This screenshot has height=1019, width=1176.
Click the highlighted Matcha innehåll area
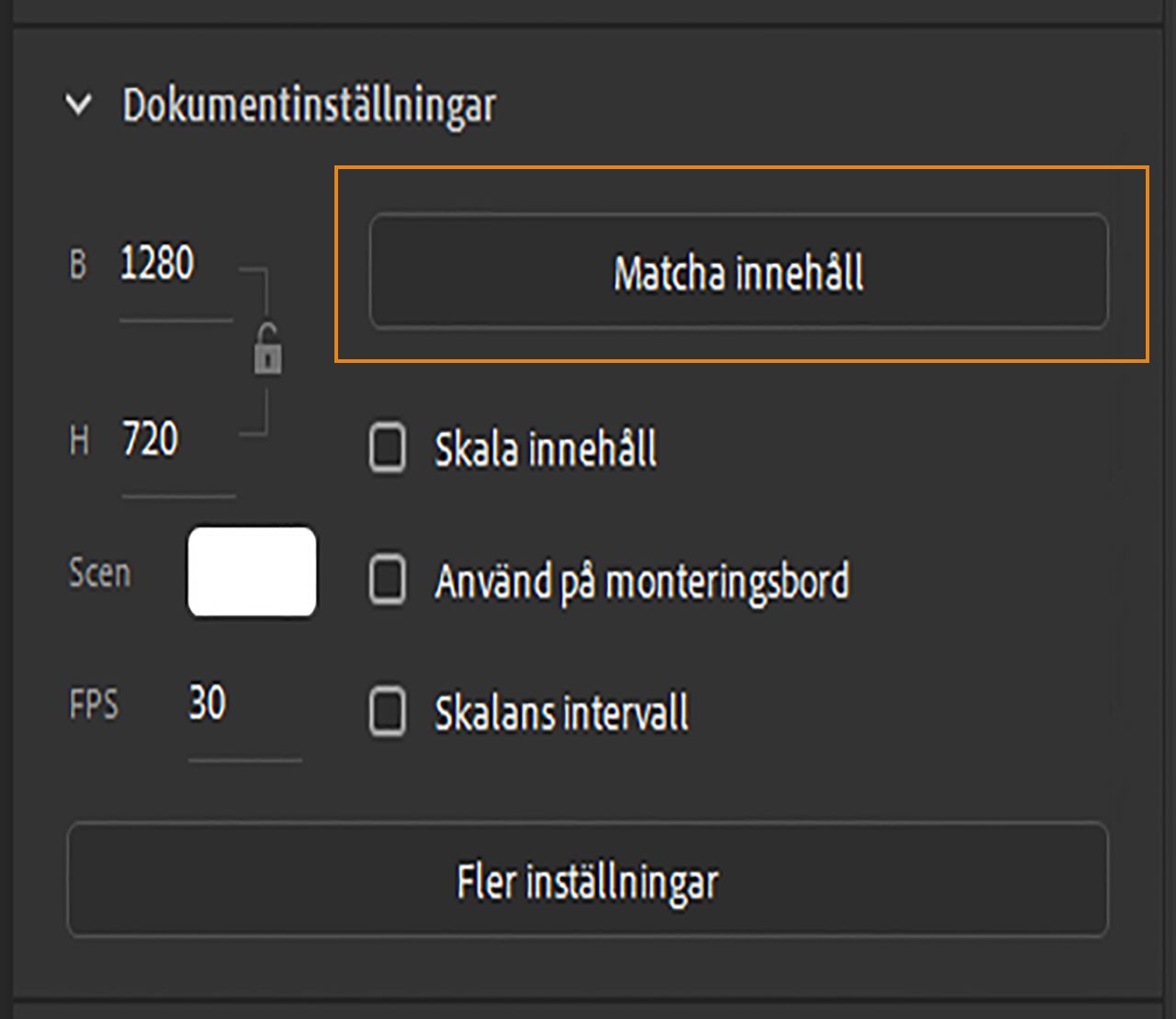tap(740, 273)
